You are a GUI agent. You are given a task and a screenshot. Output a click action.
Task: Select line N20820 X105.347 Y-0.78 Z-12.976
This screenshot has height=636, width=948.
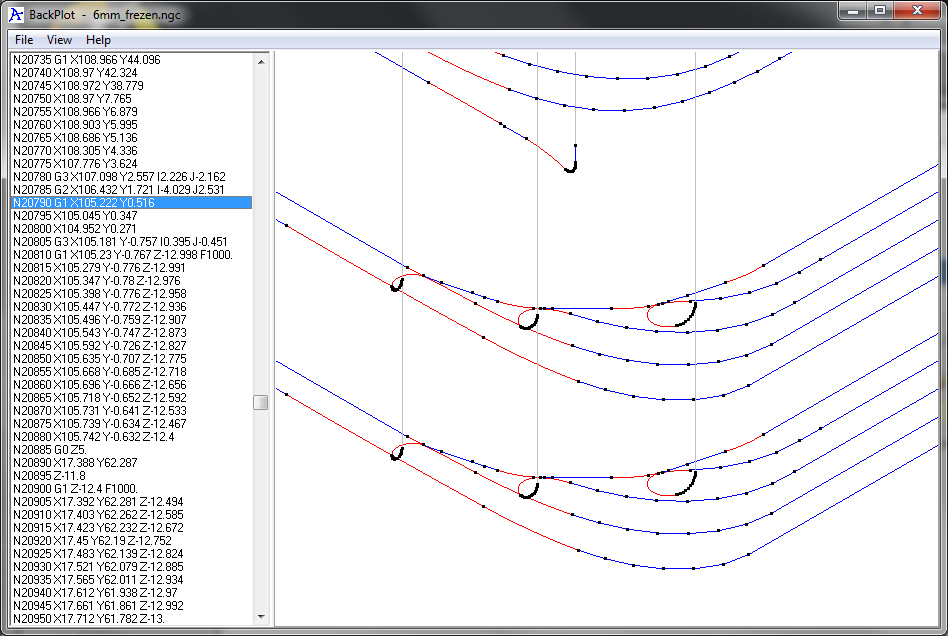(131, 281)
